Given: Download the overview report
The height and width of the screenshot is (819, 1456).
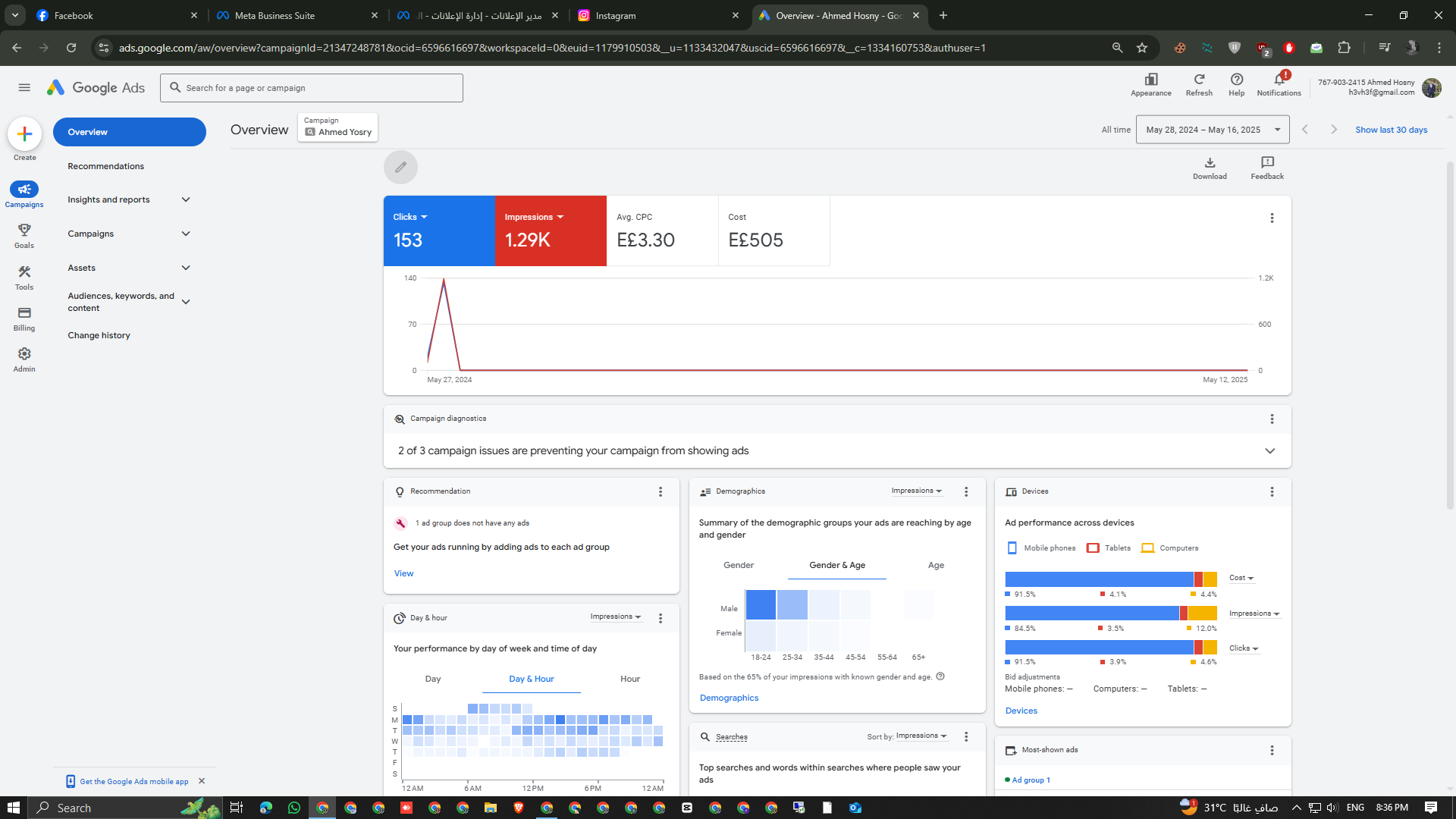Looking at the screenshot, I should coord(1210,168).
